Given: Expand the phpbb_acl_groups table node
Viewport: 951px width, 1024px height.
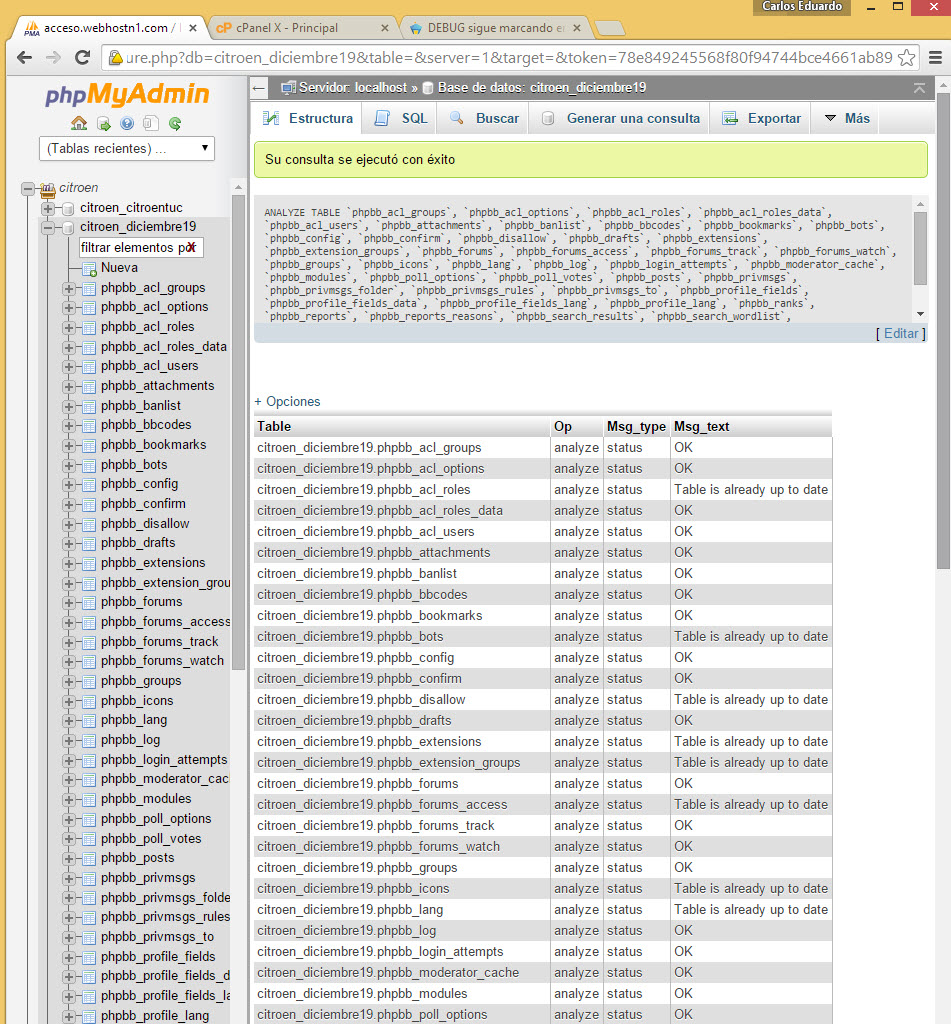Looking at the screenshot, I should pyautogui.click(x=69, y=288).
